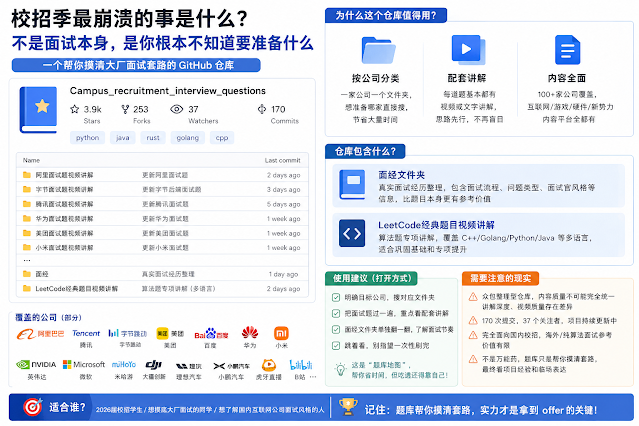The width and height of the screenshot is (639, 426).
Task: Open the LeetCode经典题目视频讲解 folder icon
Action: [x=27, y=289]
